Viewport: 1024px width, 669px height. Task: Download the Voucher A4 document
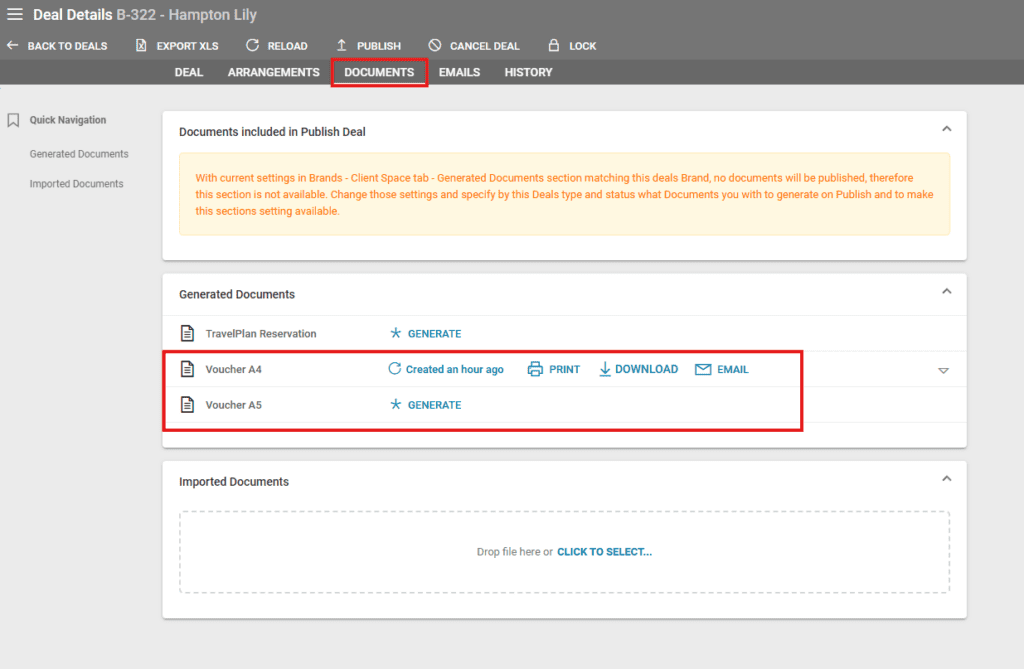click(x=638, y=369)
